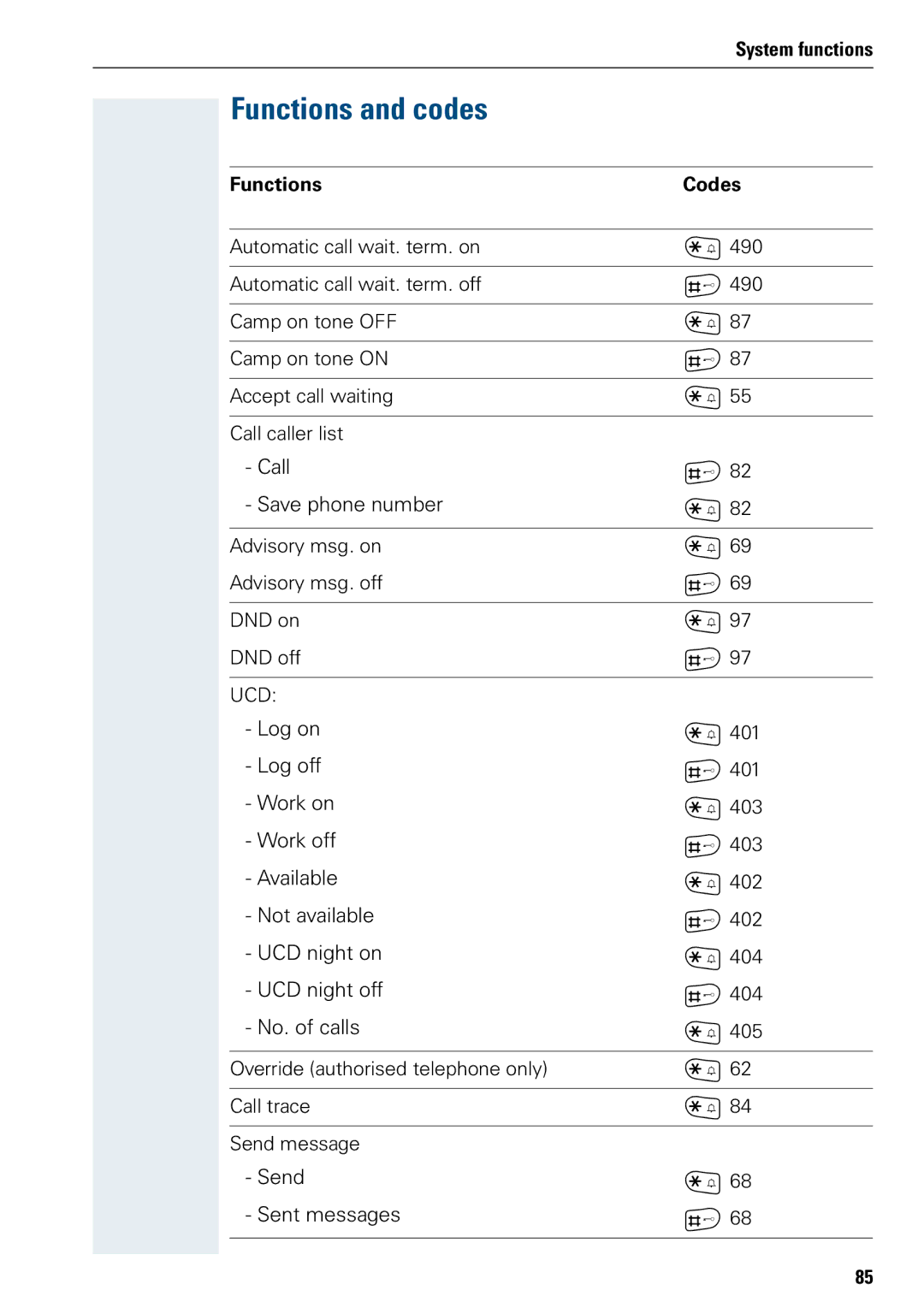The height and width of the screenshot is (1308, 924).
Task: Click the hash key icon for Work off
Action: pyautogui.click(x=702, y=845)
